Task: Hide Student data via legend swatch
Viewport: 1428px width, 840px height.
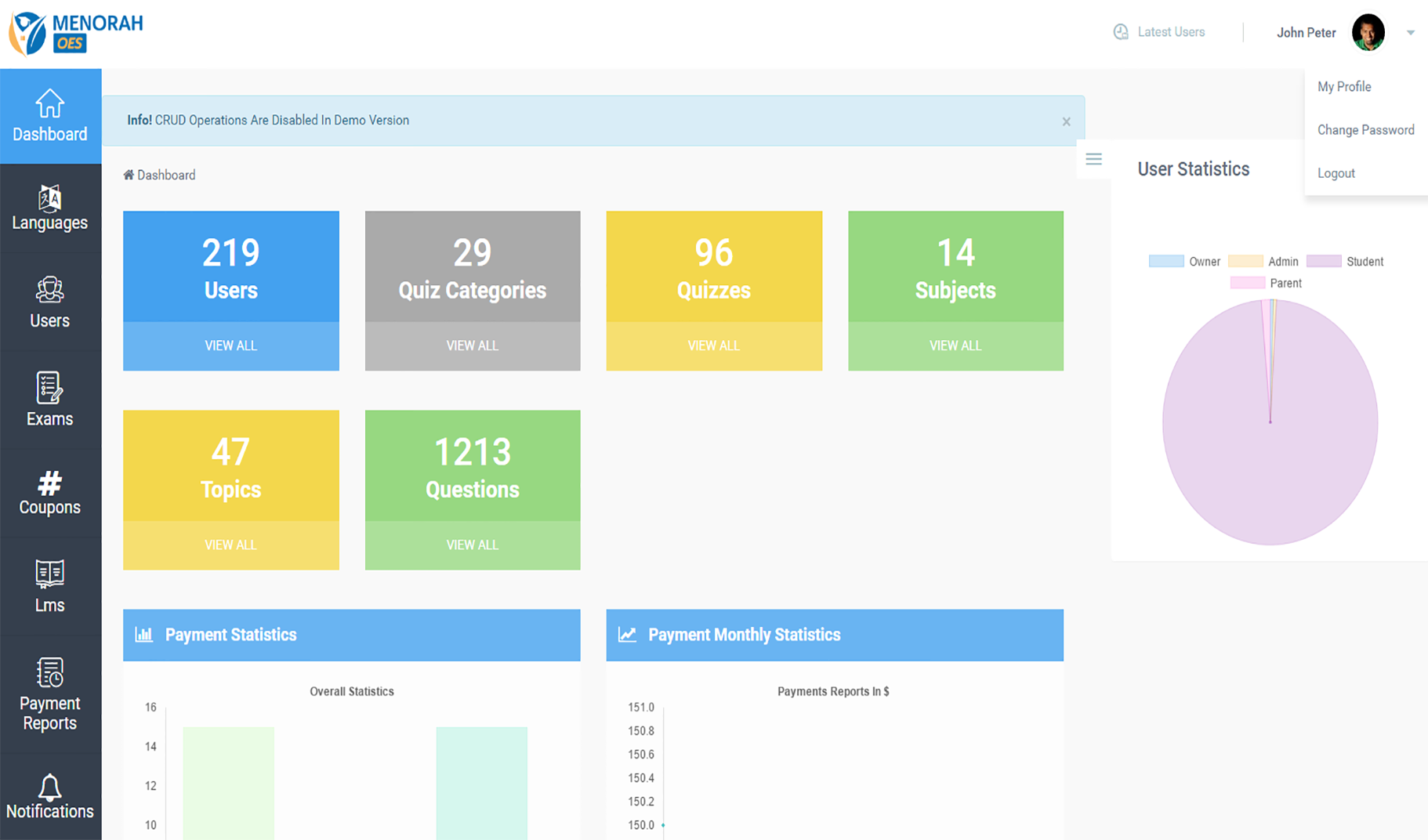Action: click(1323, 262)
